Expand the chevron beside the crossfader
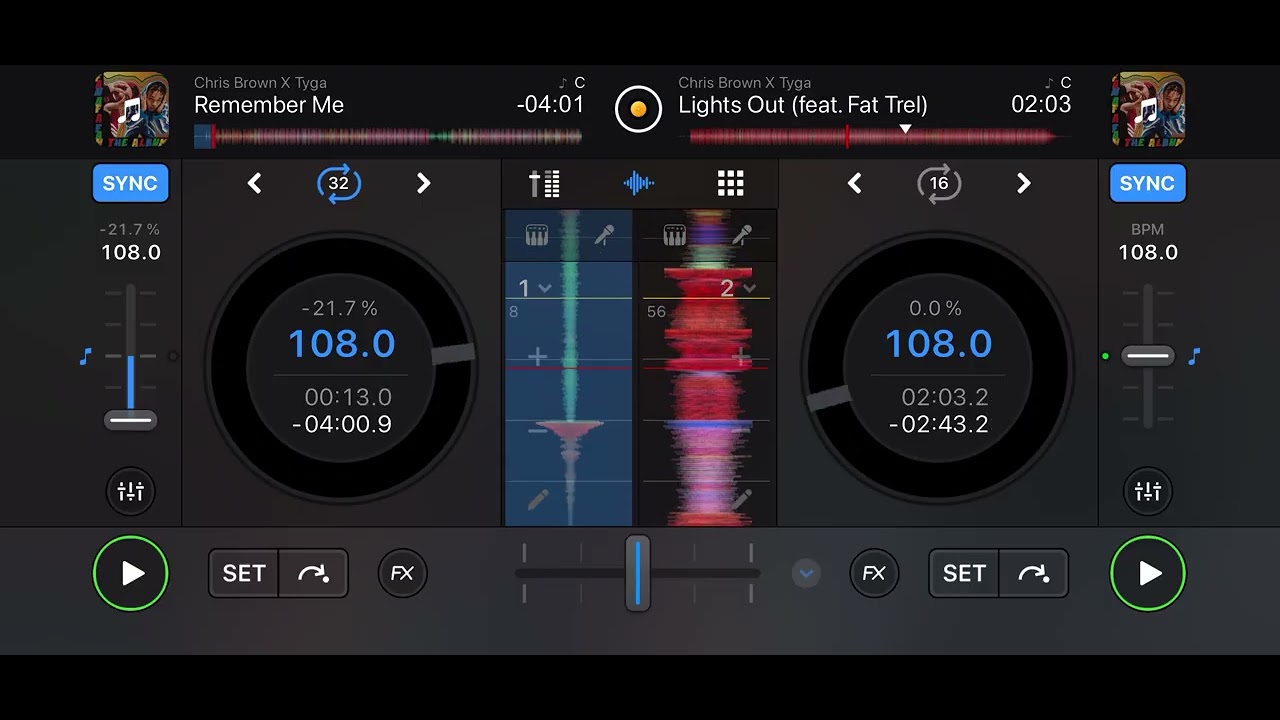 (x=806, y=573)
